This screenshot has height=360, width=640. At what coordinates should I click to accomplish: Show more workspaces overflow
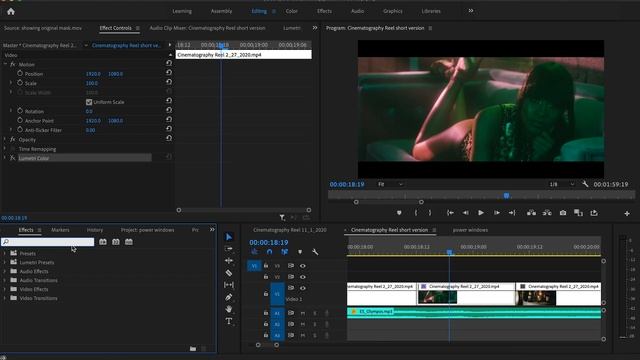click(x=471, y=11)
